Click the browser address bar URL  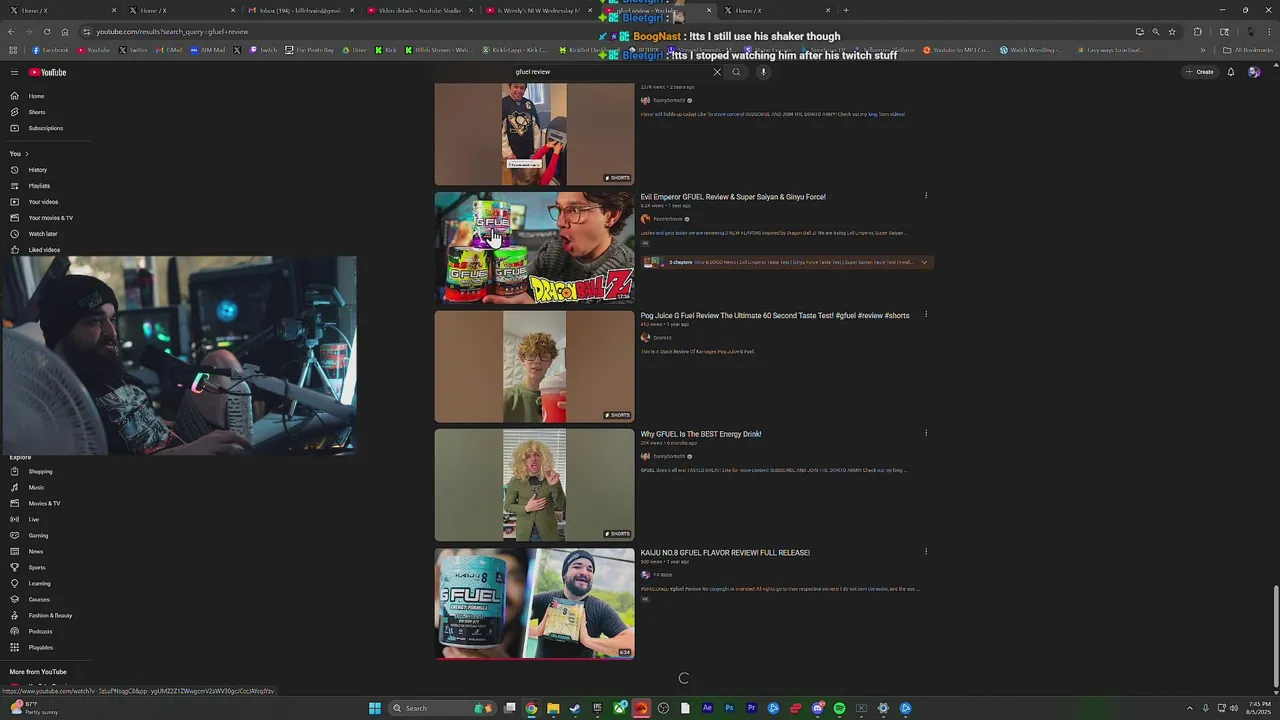click(x=172, y=32)
